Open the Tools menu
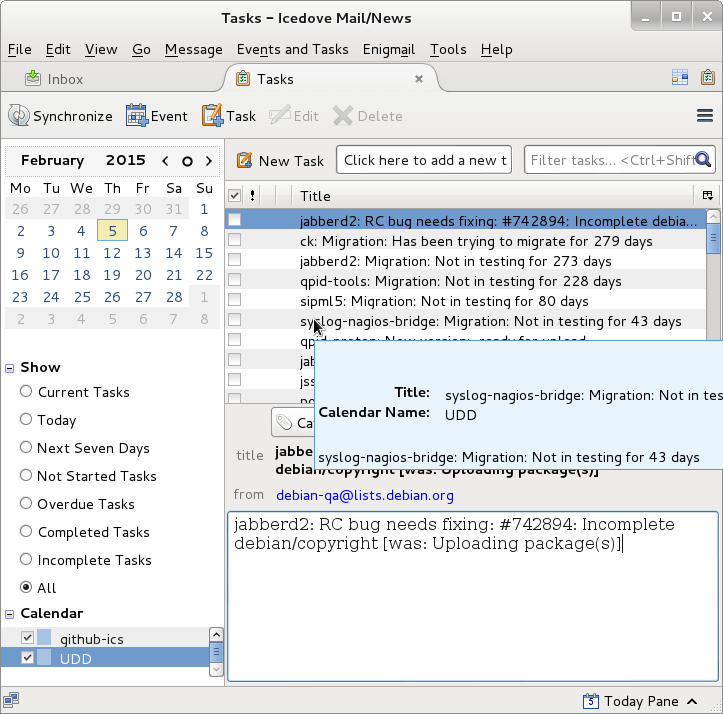Image resolution: width=723 pixels, height=714 pixels. pyautogui.click(x=448, y=49)
